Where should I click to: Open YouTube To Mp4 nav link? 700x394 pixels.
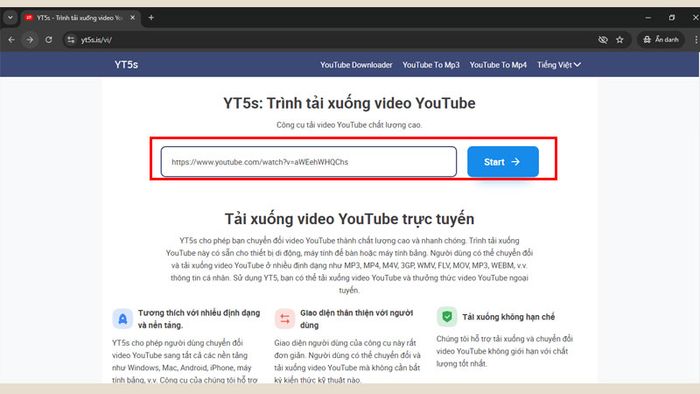click(498, 65)
